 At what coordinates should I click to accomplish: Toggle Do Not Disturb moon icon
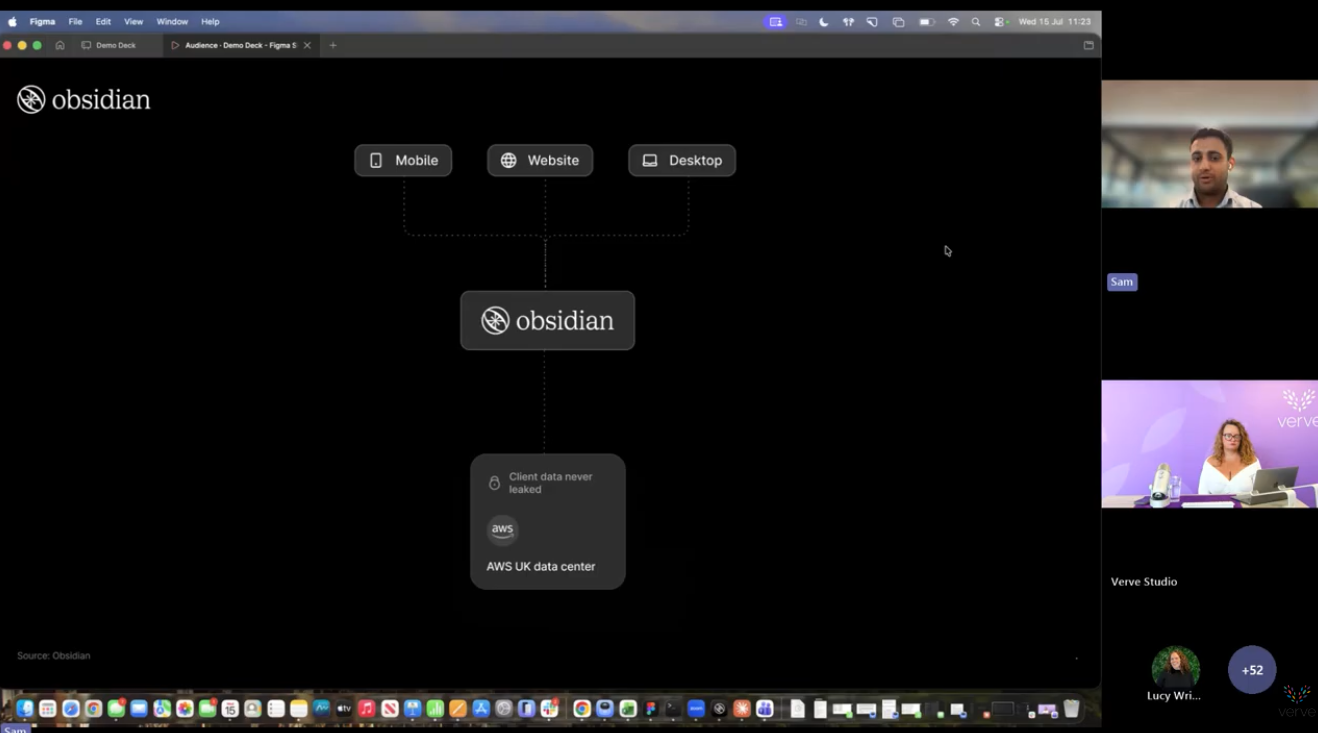tap(824, 21)
